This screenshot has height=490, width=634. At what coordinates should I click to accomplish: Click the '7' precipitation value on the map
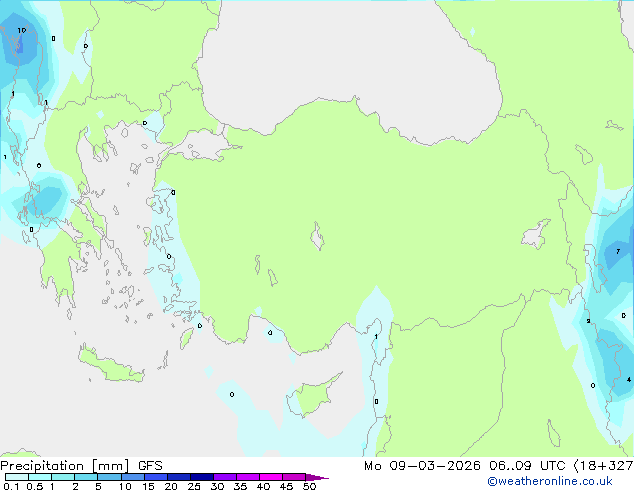click(x=618, y=251)
